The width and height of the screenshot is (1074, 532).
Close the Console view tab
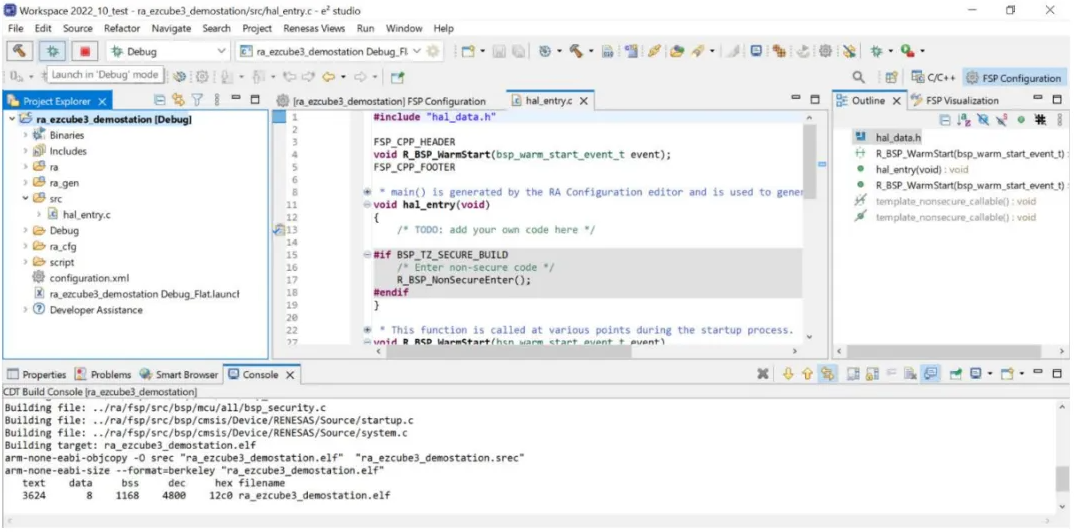290,375
